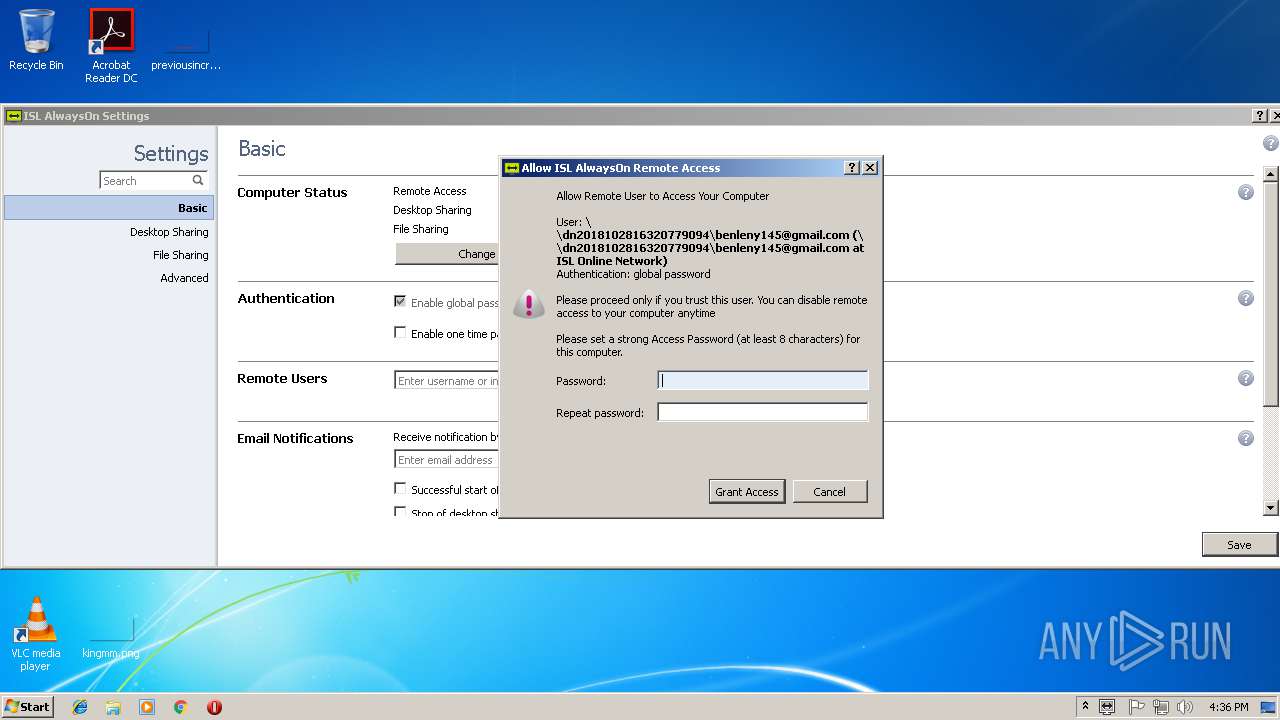This screenshot has width=1280, height=720.
Task: Toggle Enable one time password checkbox
Action: [x=400, y=333]
